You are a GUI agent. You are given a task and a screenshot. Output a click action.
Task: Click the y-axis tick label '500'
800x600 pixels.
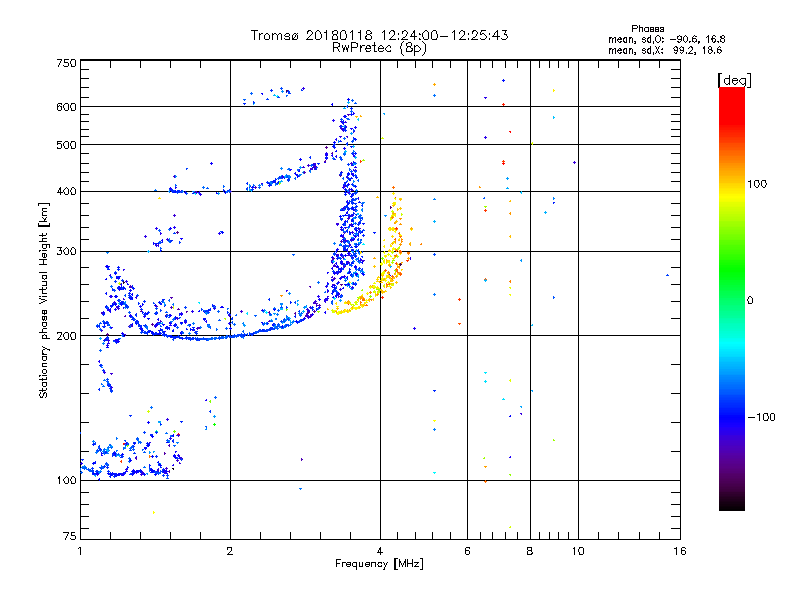pos(66,145)
